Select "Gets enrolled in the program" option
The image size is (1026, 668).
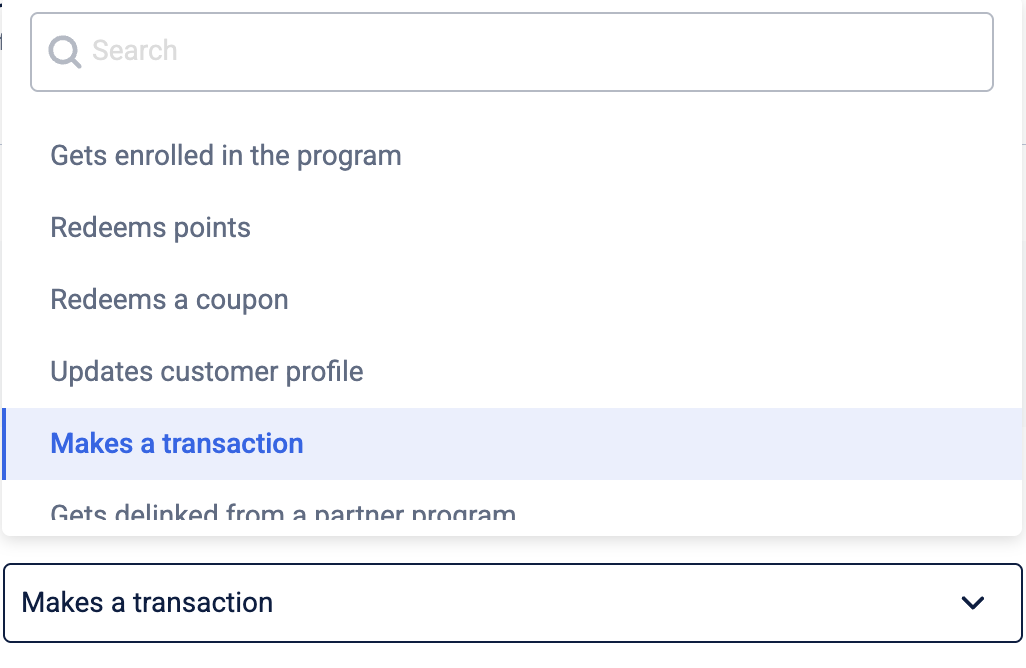tap(226, 156)
